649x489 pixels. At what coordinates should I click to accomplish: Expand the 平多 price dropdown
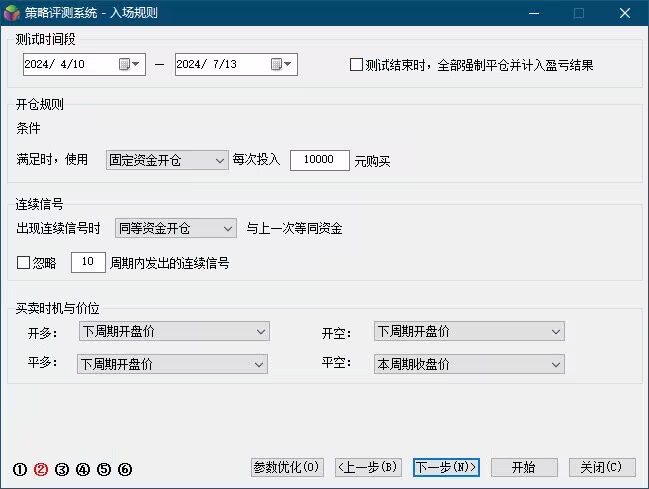click(172, 364)
